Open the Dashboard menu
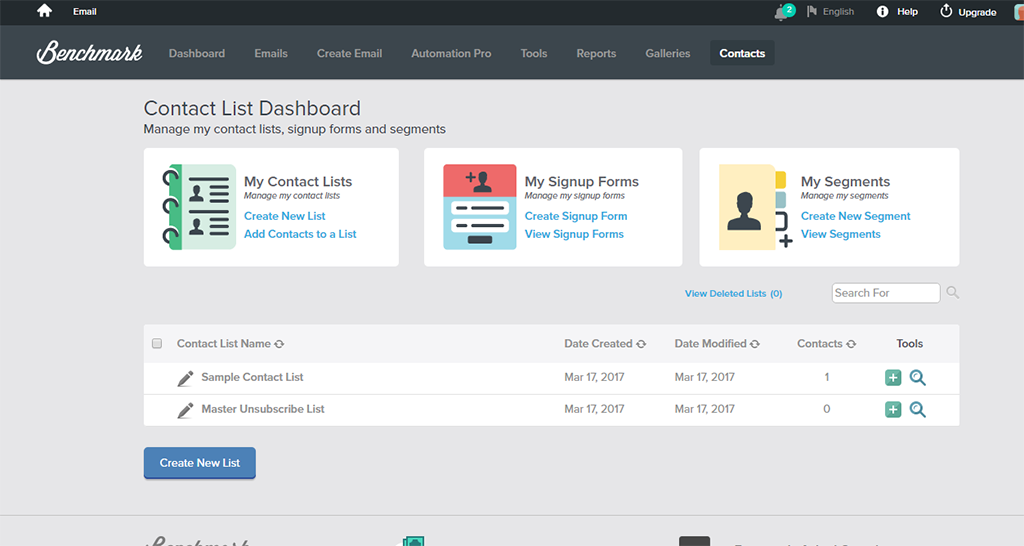 pyautogui.click(x=197, y=54)
